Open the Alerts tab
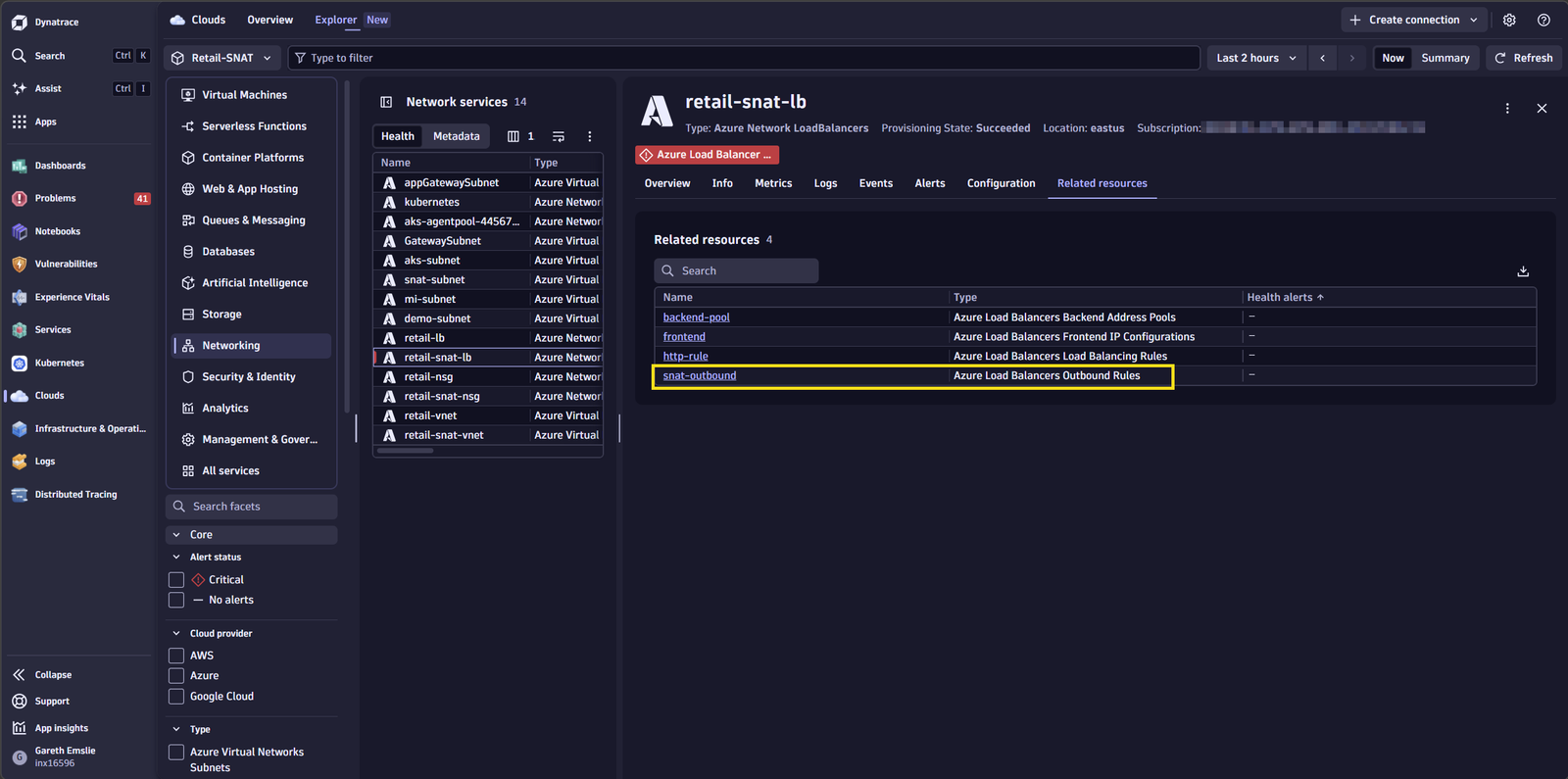This screenshot has width=1568, height=779. [x=930, y=183]
